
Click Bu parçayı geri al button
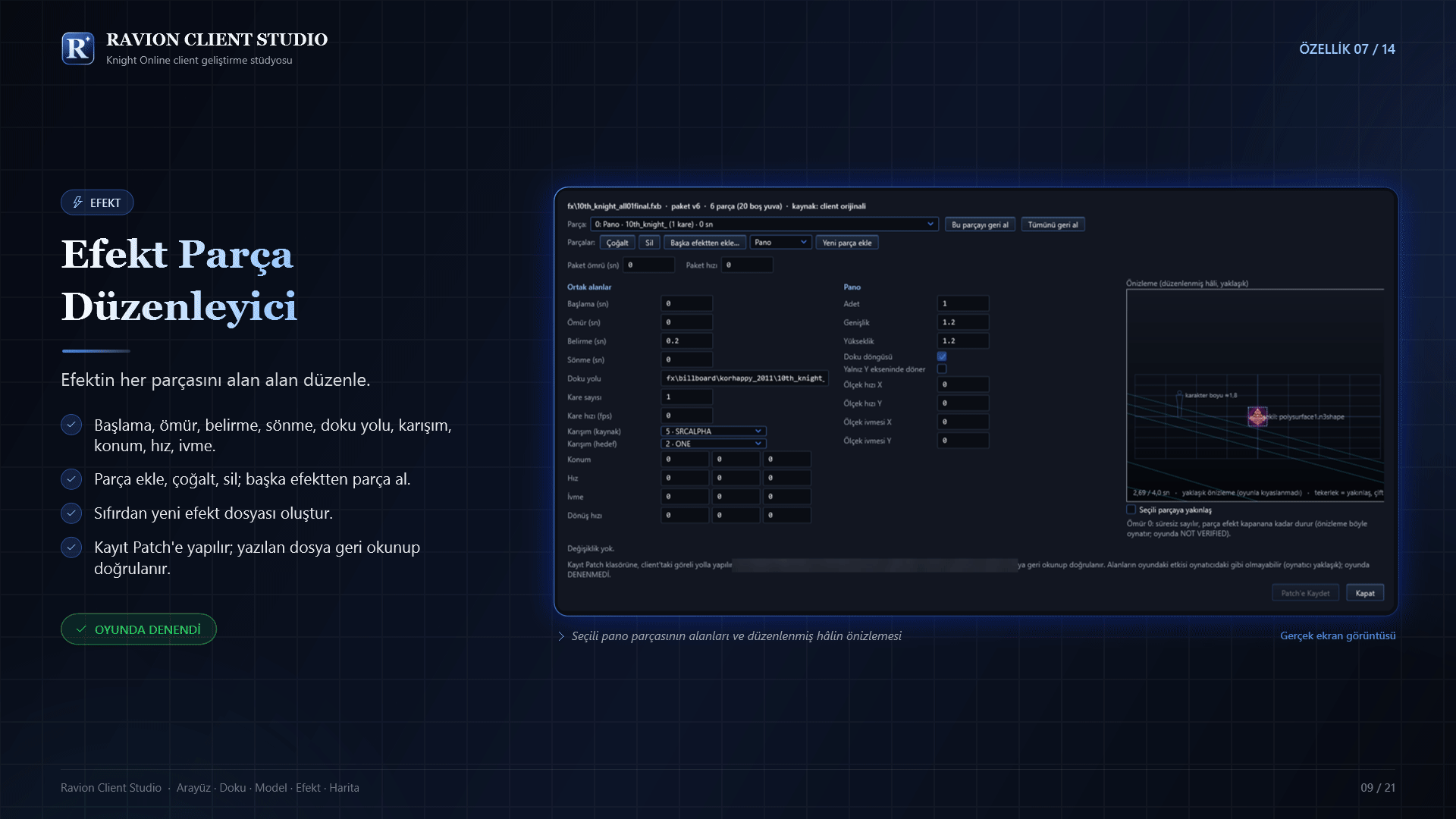click(981, 224)
